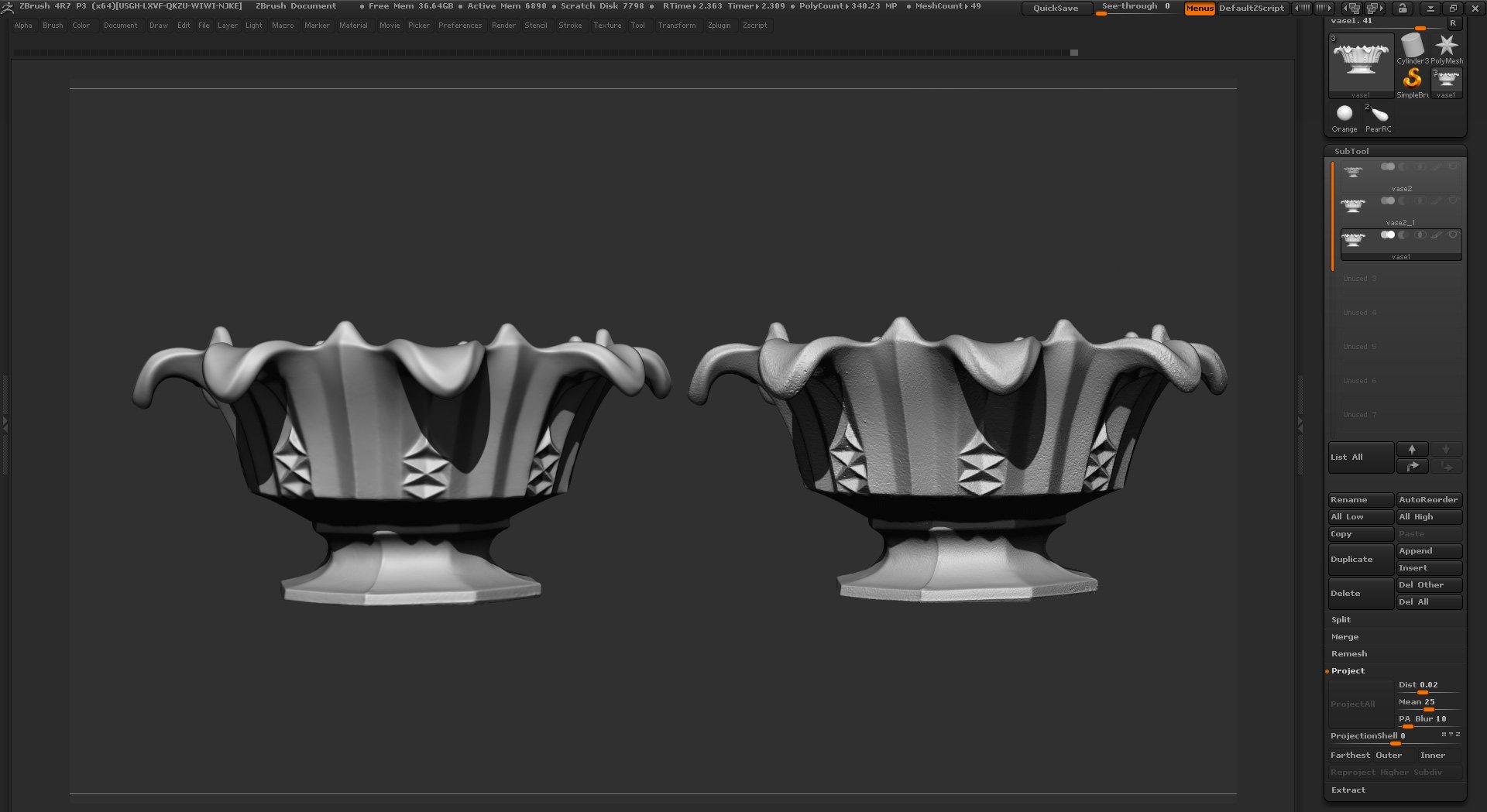Click the QuickSave button

pos(1055,9)
